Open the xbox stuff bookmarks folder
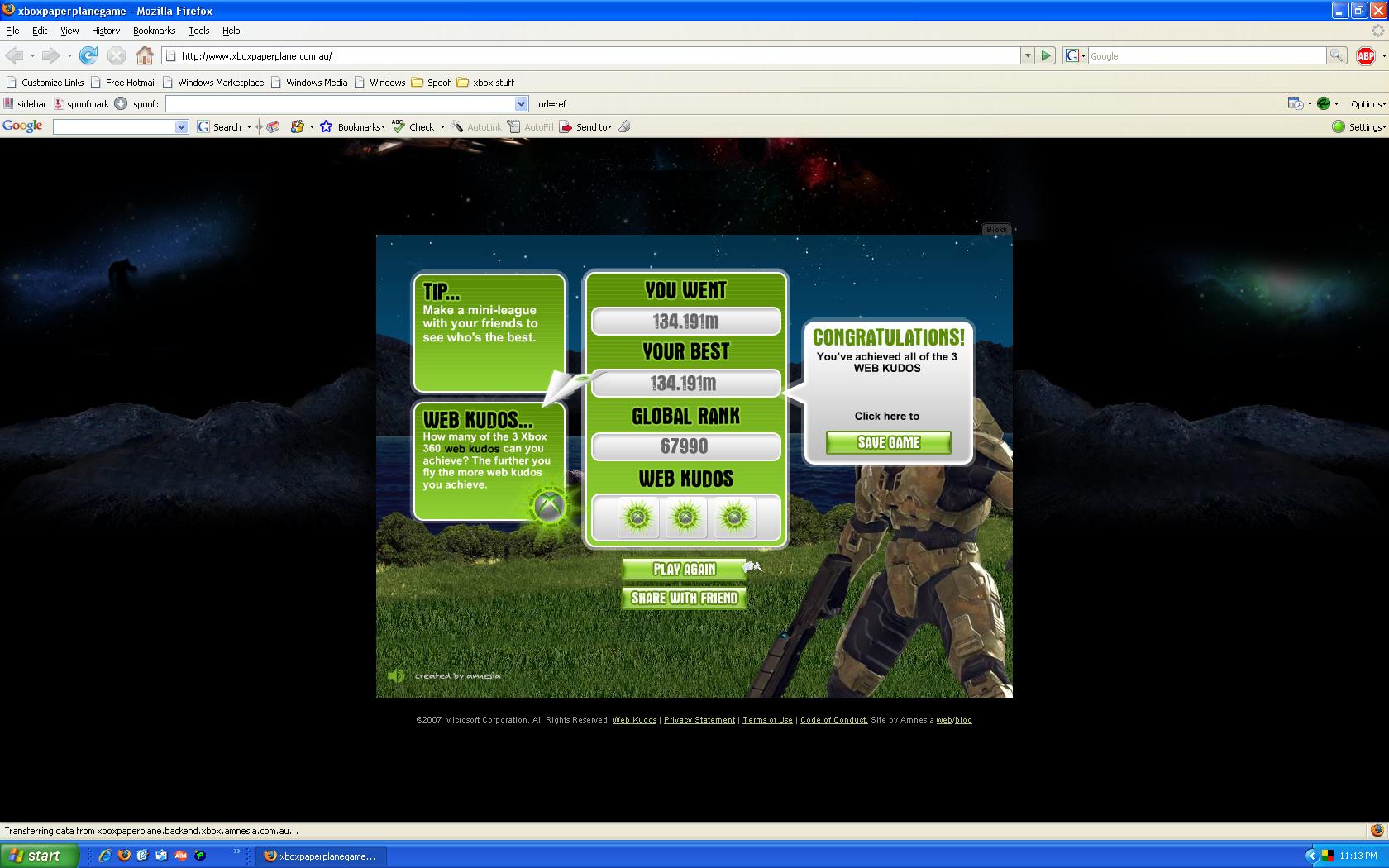The image size is (1389, 868). pyautogui.click(x=485, y=83)
